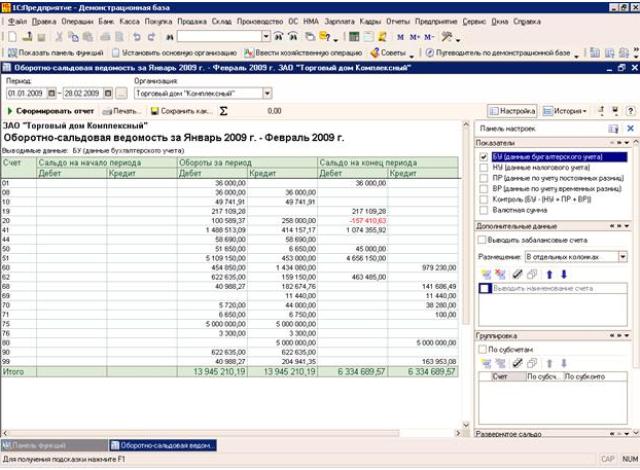The height and width of the screenshot is (470, 640).
Task: Enable ПР (данные по учету постоянных разниц)
Action: [x=484, y=178]
